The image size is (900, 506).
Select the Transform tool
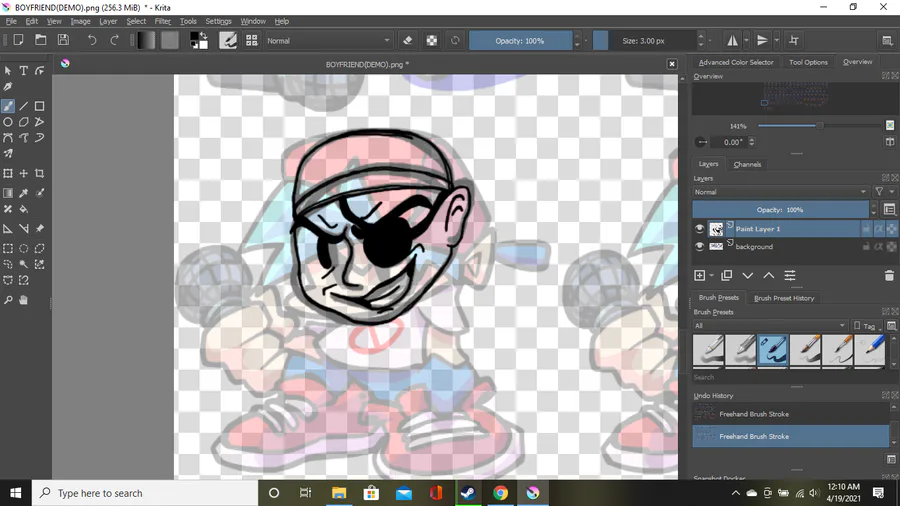8,173
